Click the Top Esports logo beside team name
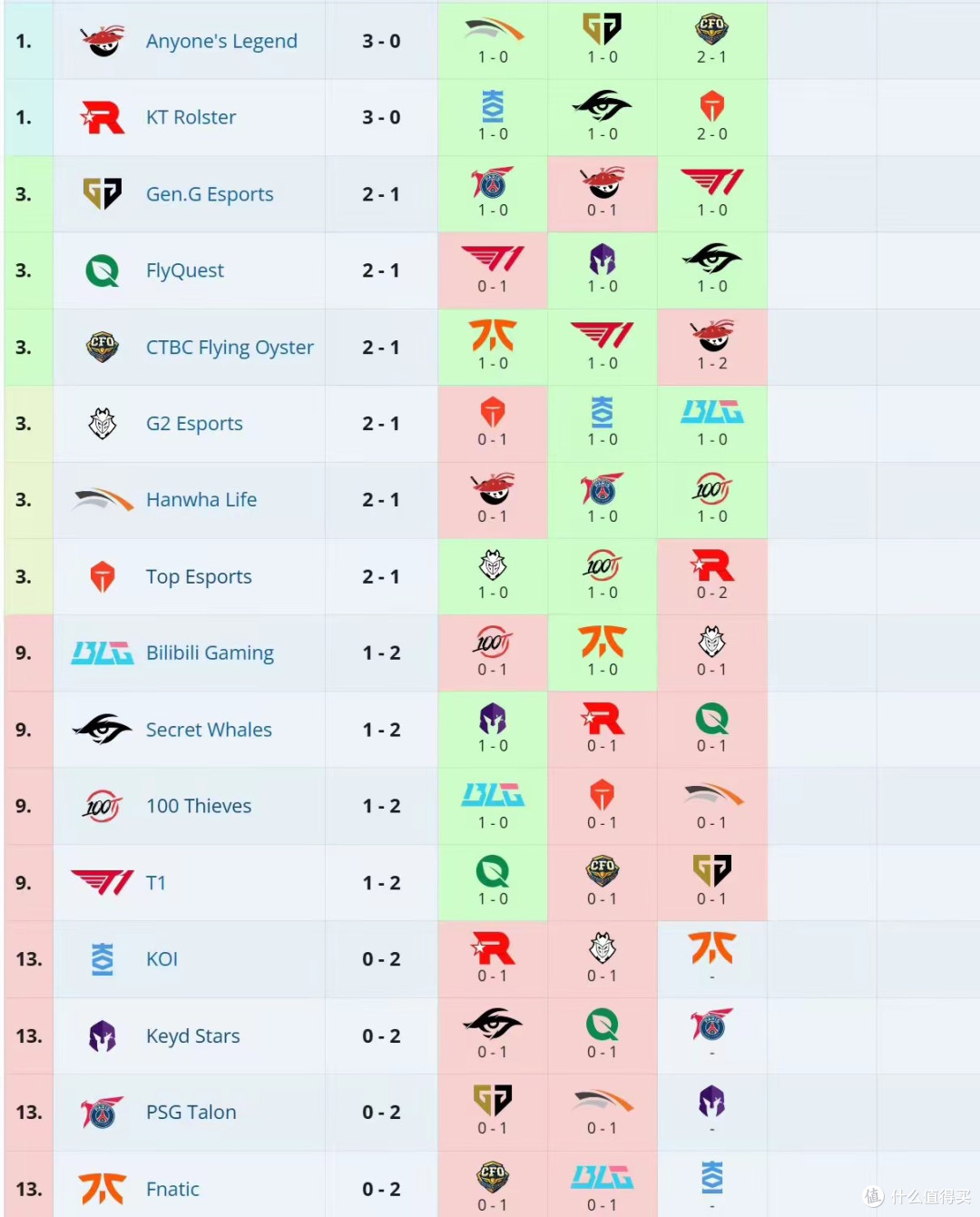 [103, 576]
